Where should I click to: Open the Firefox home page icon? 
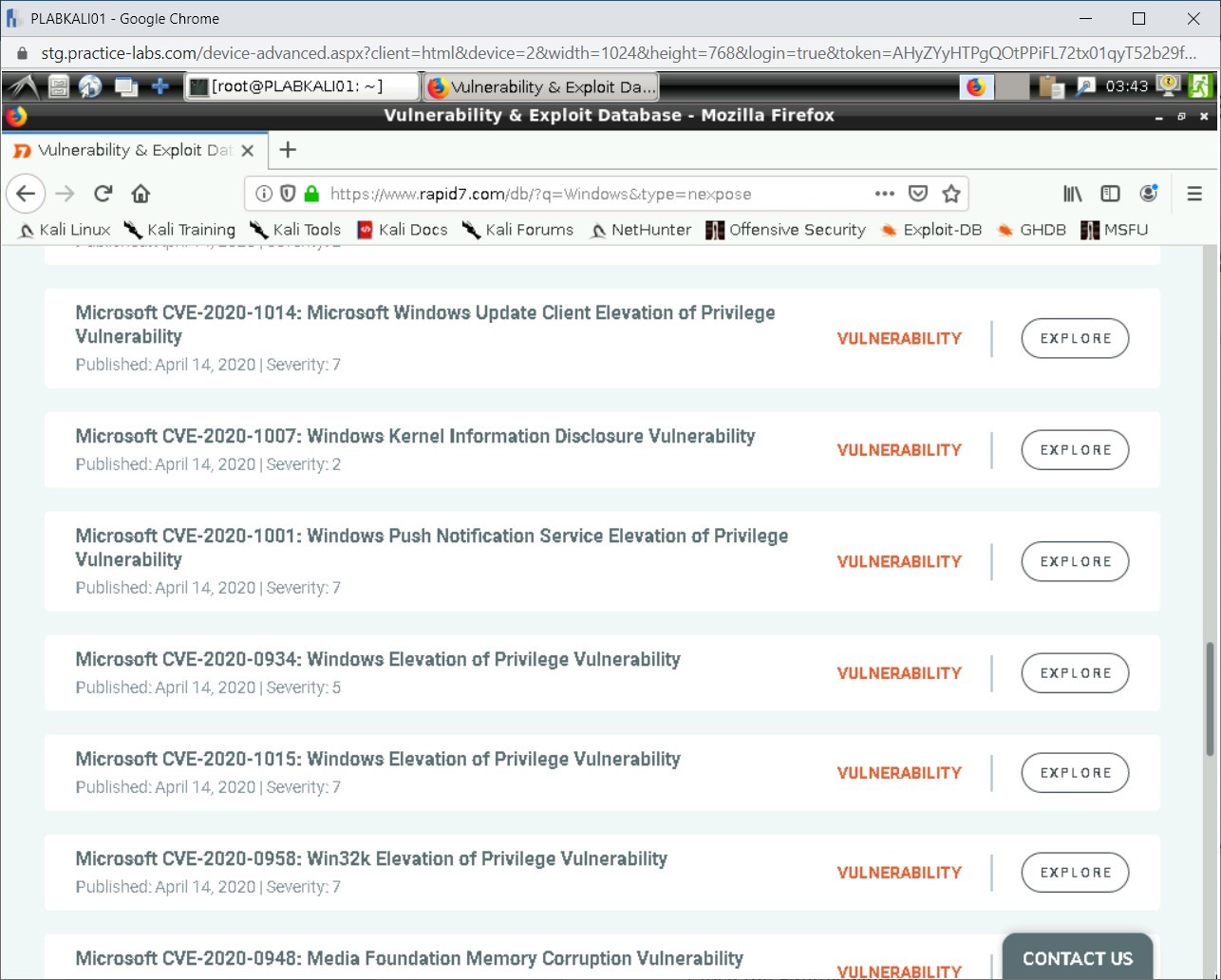point(141,193)
